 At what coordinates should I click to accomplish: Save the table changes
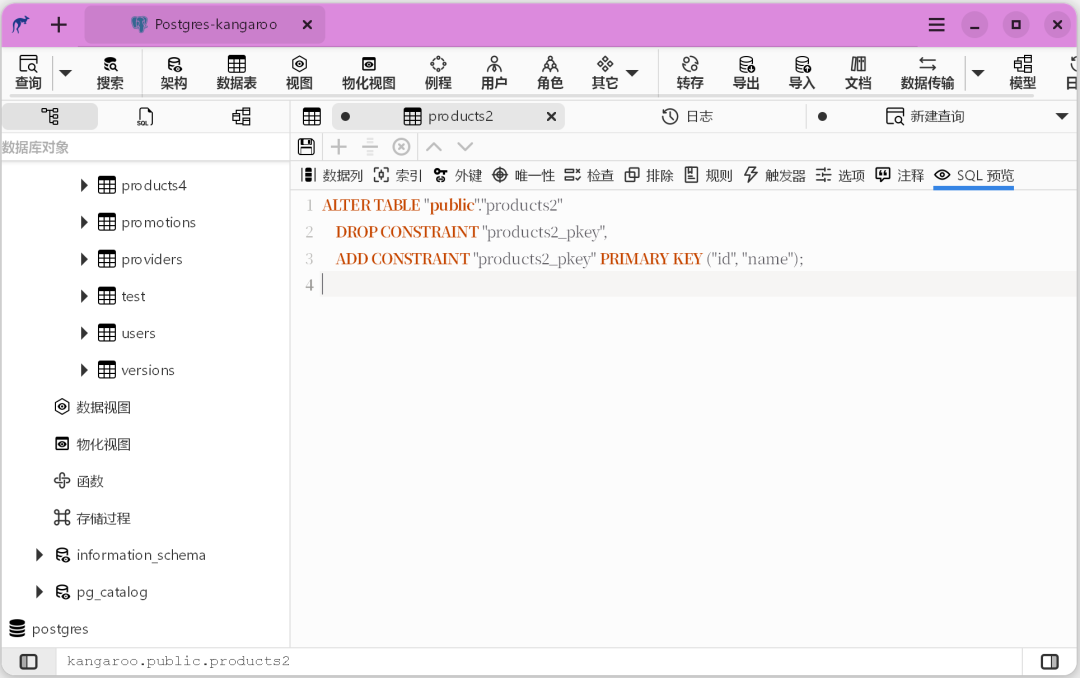pyautogui.click(x=307, y=146)
